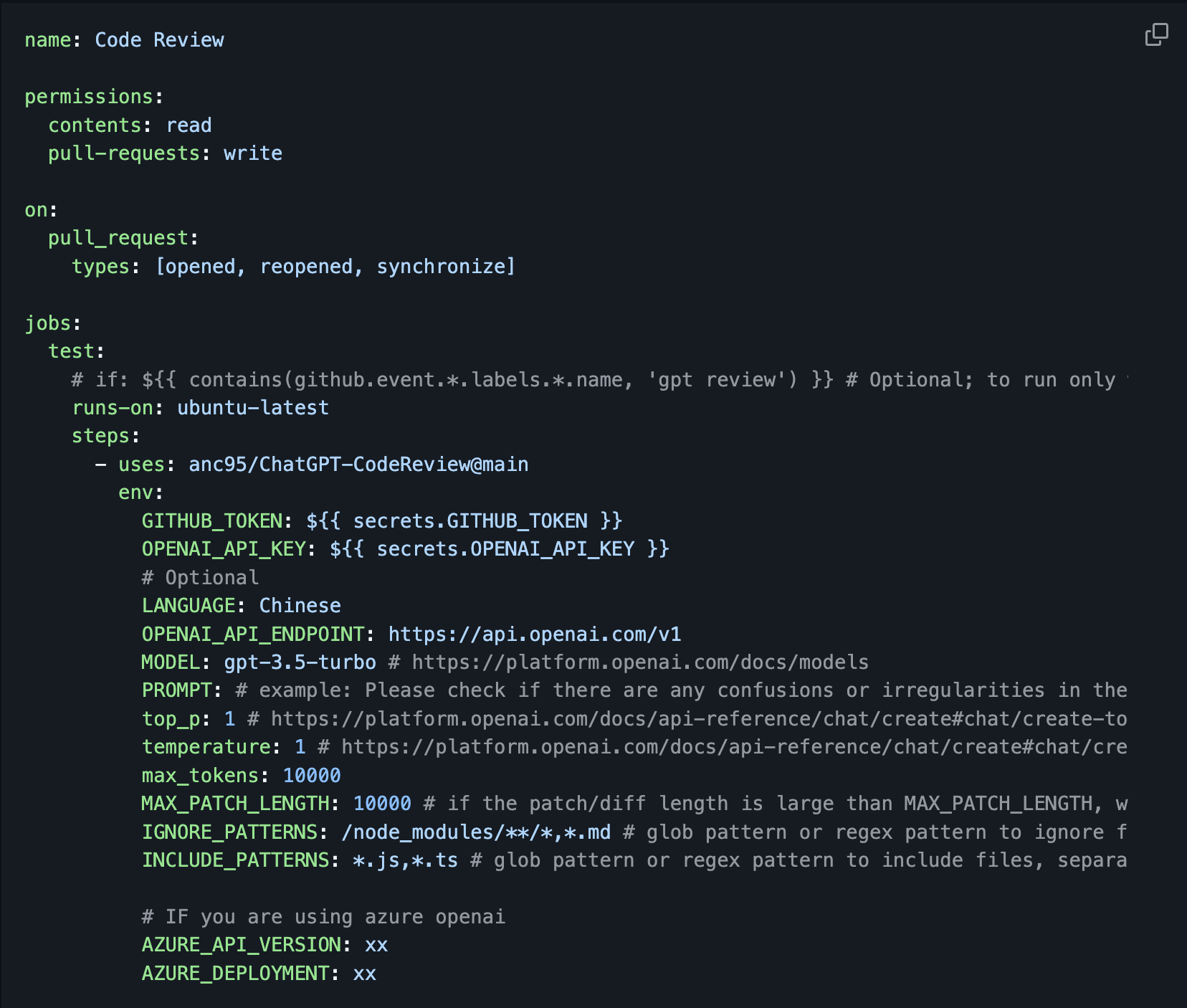This screenshot has width=1187, height=1008.
Task: Click the '# Optional' comment
Action: click(200, 578)
